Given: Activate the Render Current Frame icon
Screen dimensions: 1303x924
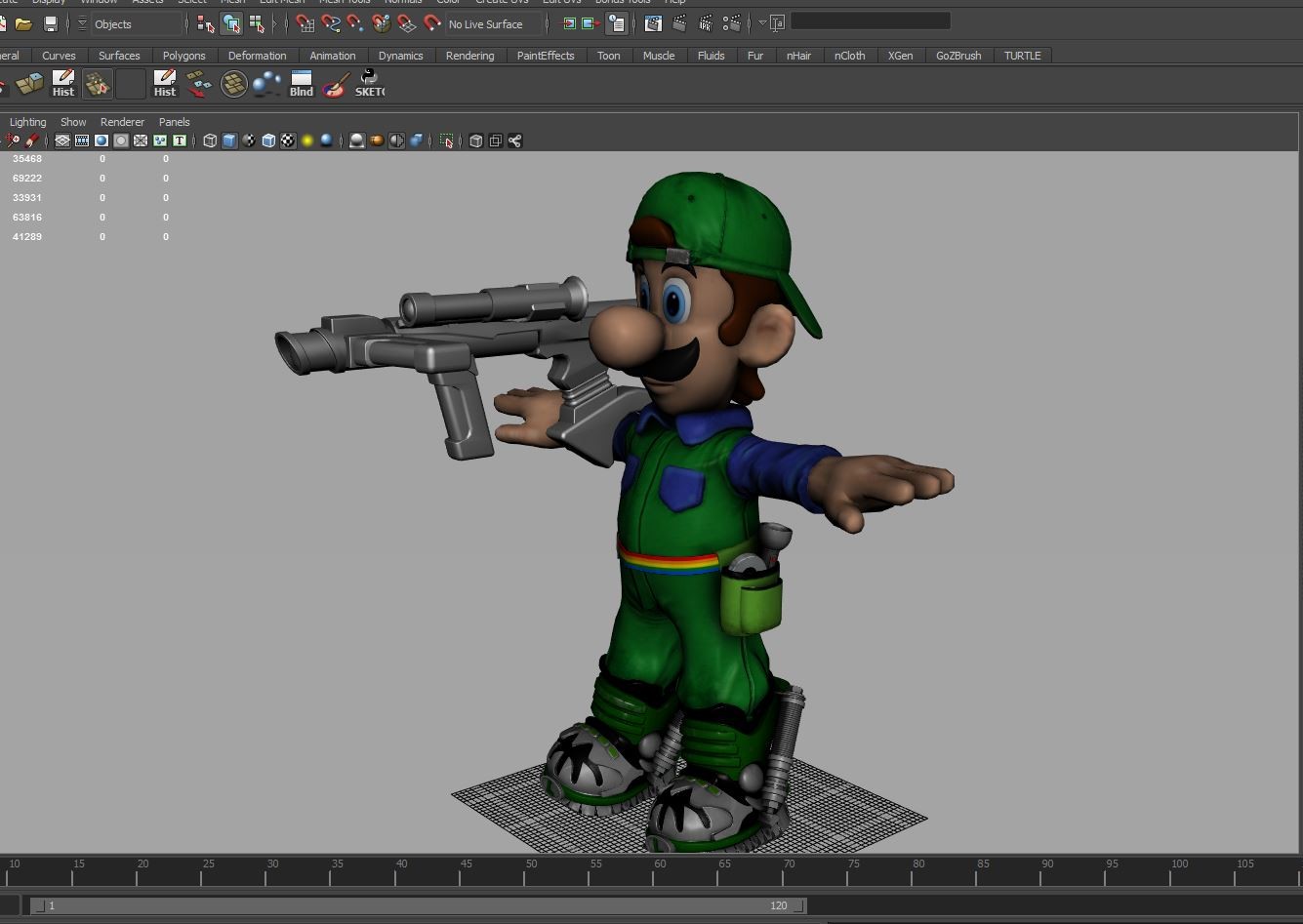Looking at the screenshot, I should coord(679,22).
